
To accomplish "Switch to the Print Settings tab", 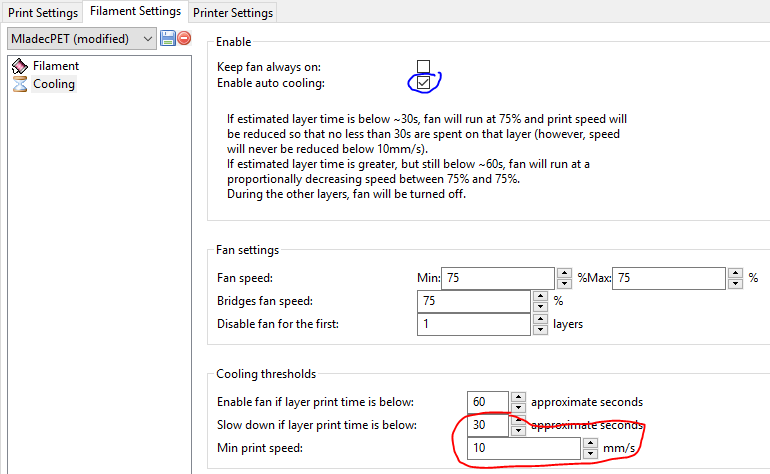I will pyautogui.click(x=44, y=13).
